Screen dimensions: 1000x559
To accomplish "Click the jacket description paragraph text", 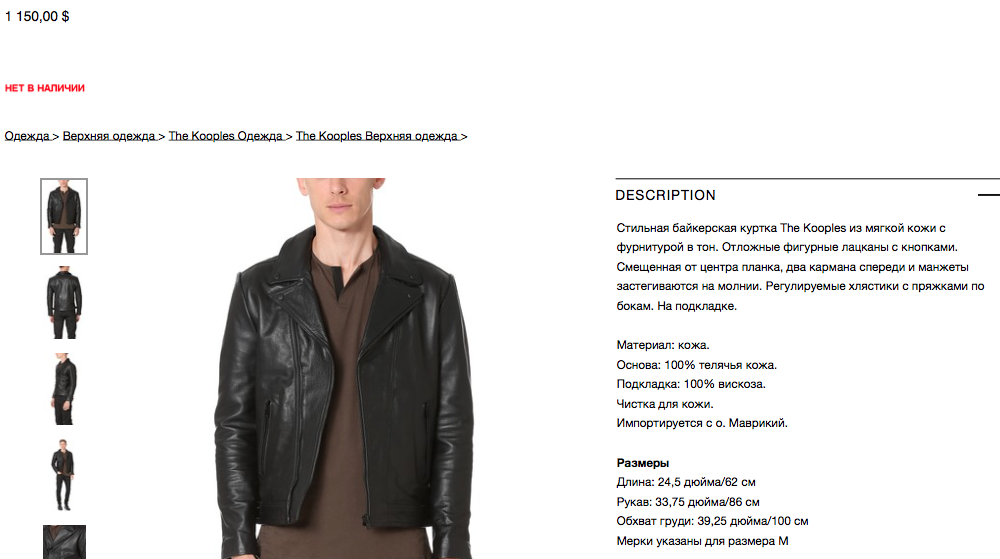I will pos(800,267).
